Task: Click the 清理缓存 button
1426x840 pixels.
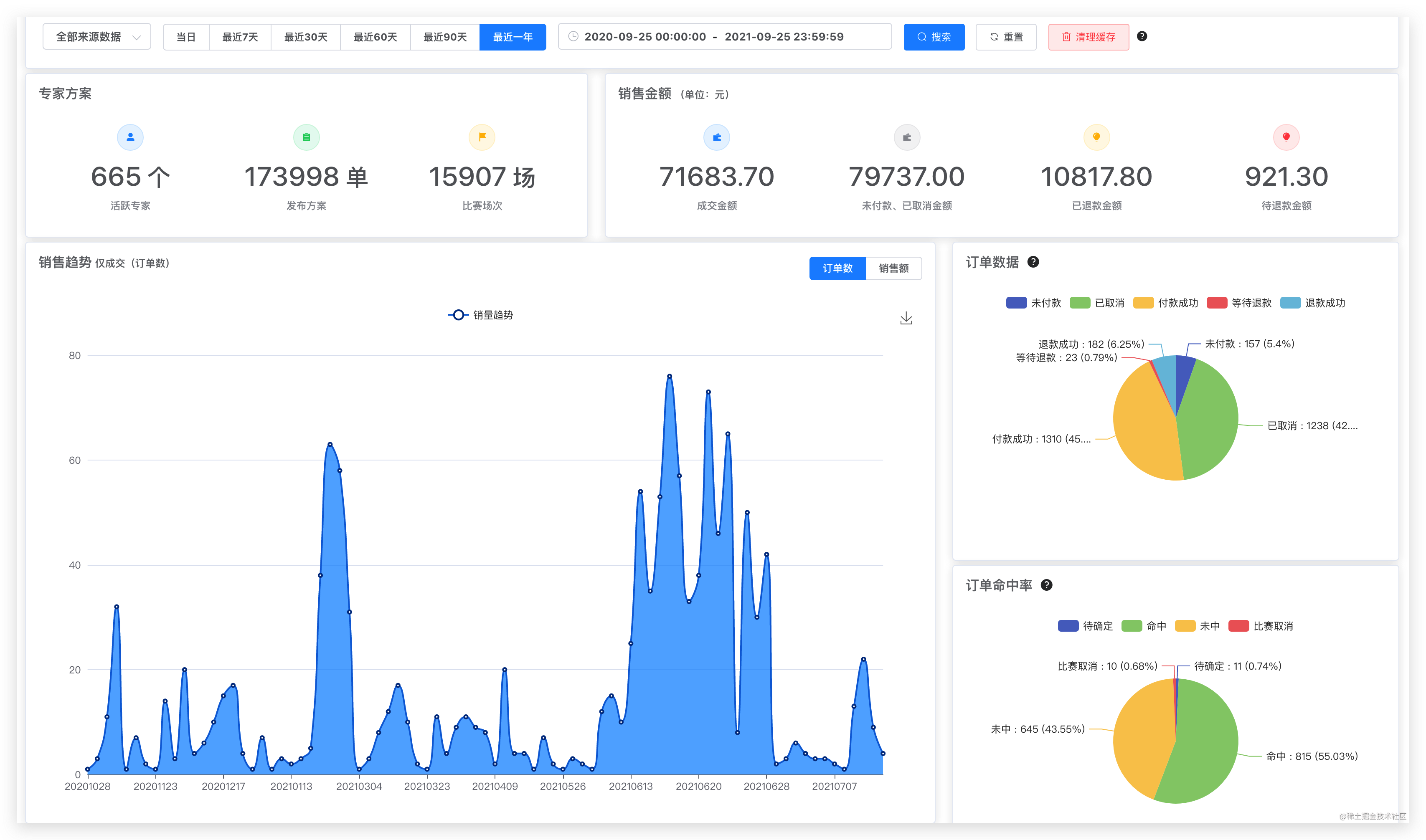Action: pos(1088,36)
